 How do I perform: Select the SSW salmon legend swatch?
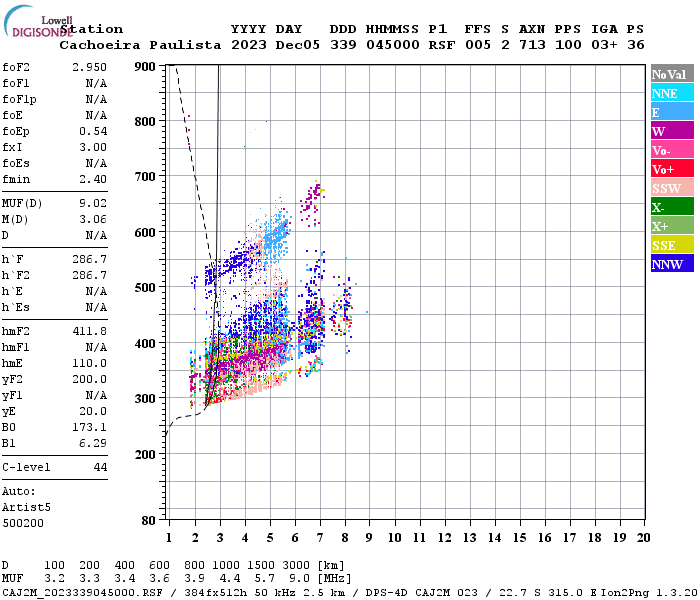coord(672,188)
